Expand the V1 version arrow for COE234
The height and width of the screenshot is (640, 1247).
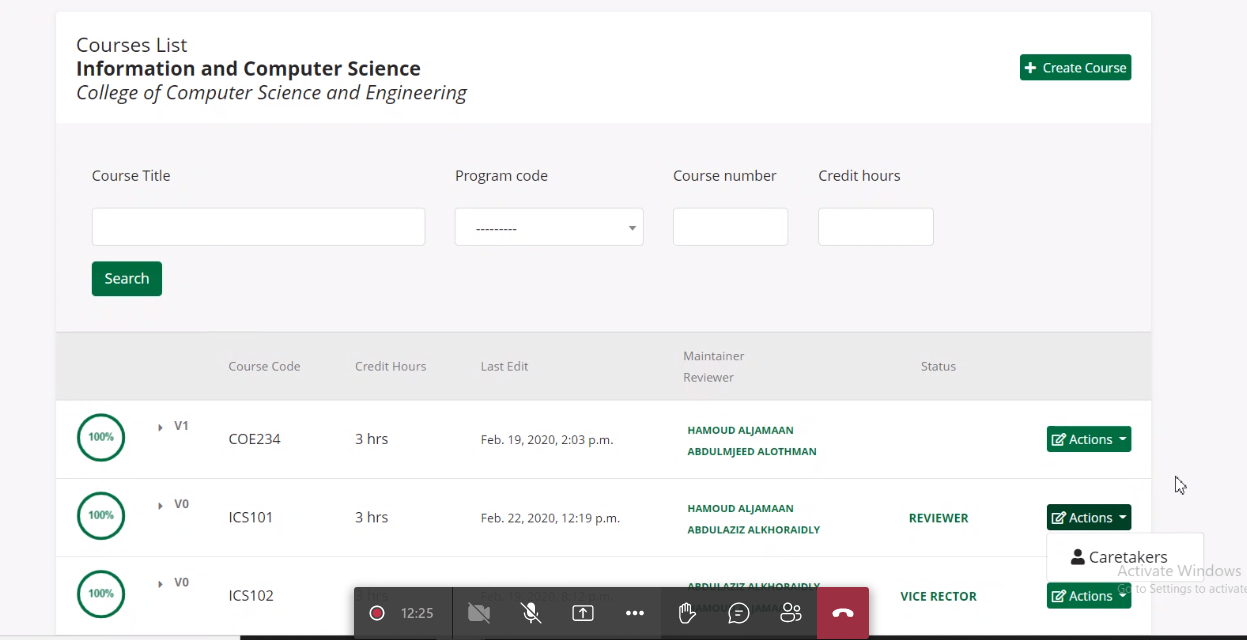[161, 427]
